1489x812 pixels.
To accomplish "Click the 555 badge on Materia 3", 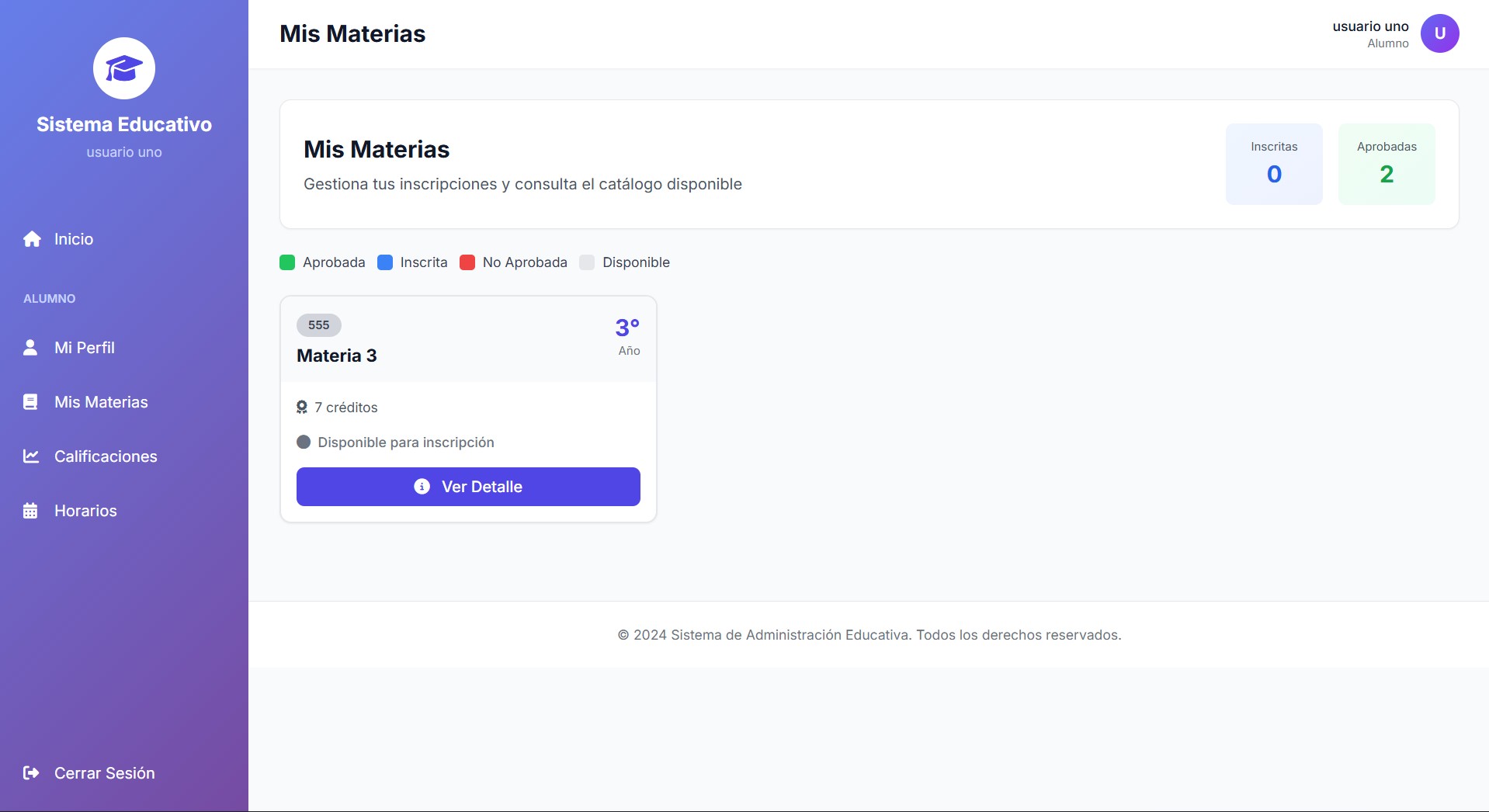I will tap(318, 325).
